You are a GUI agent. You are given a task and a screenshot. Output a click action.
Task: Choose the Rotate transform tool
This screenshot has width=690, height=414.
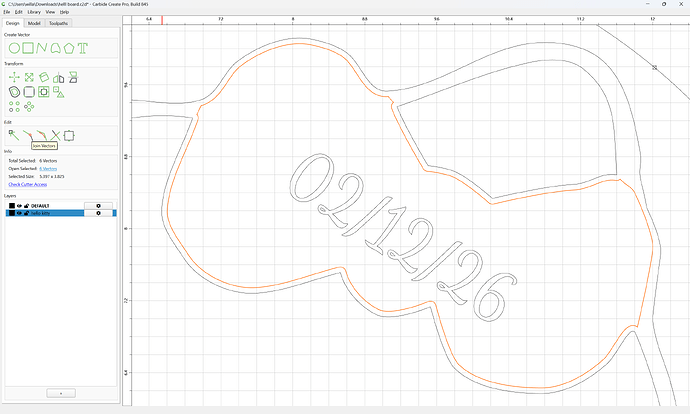tap(44, 77)
